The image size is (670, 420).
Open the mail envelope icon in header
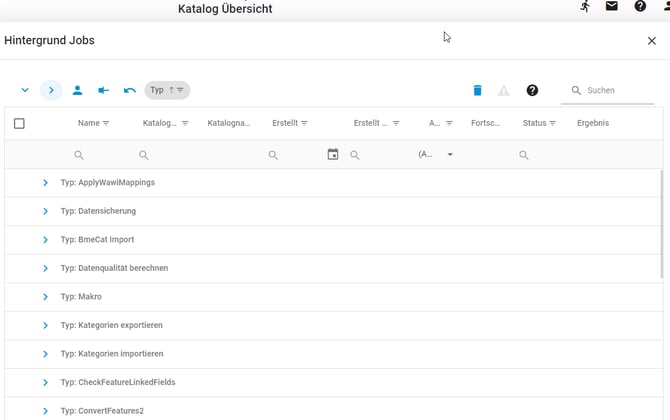coord(611,7)
